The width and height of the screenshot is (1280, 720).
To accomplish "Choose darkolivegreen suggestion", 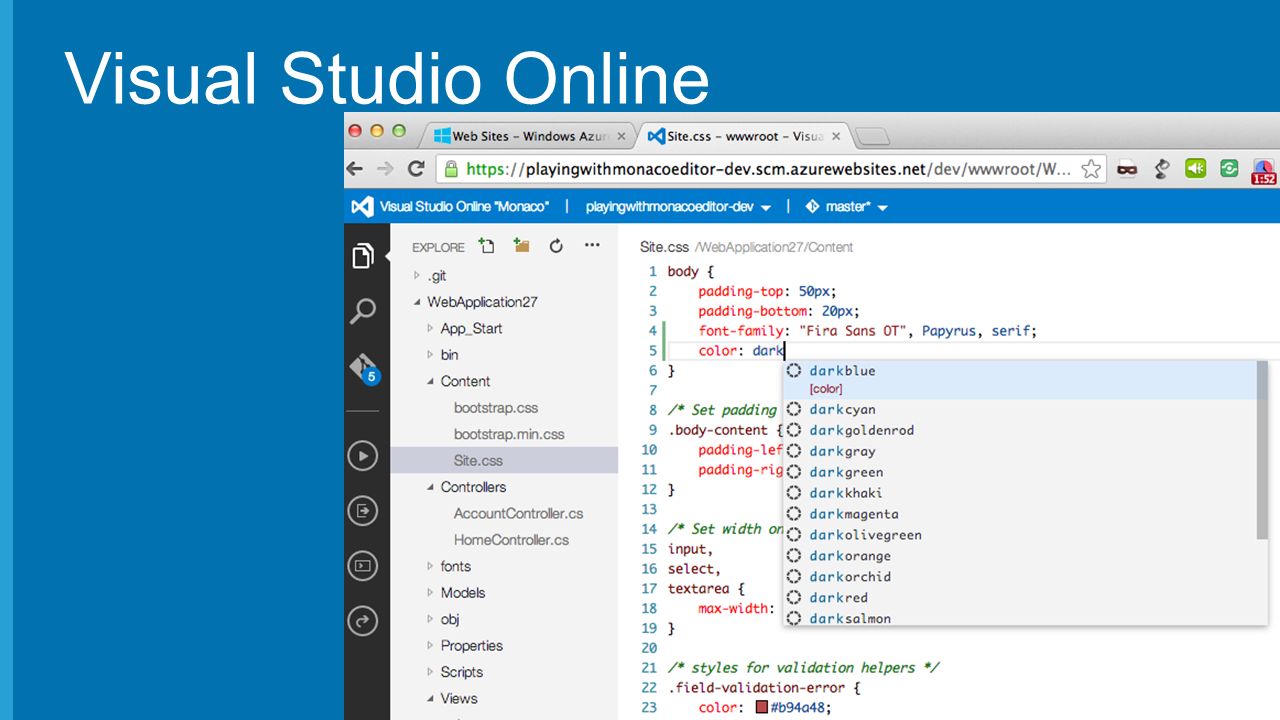I will pyautogui.click(x=1019, y=535).
